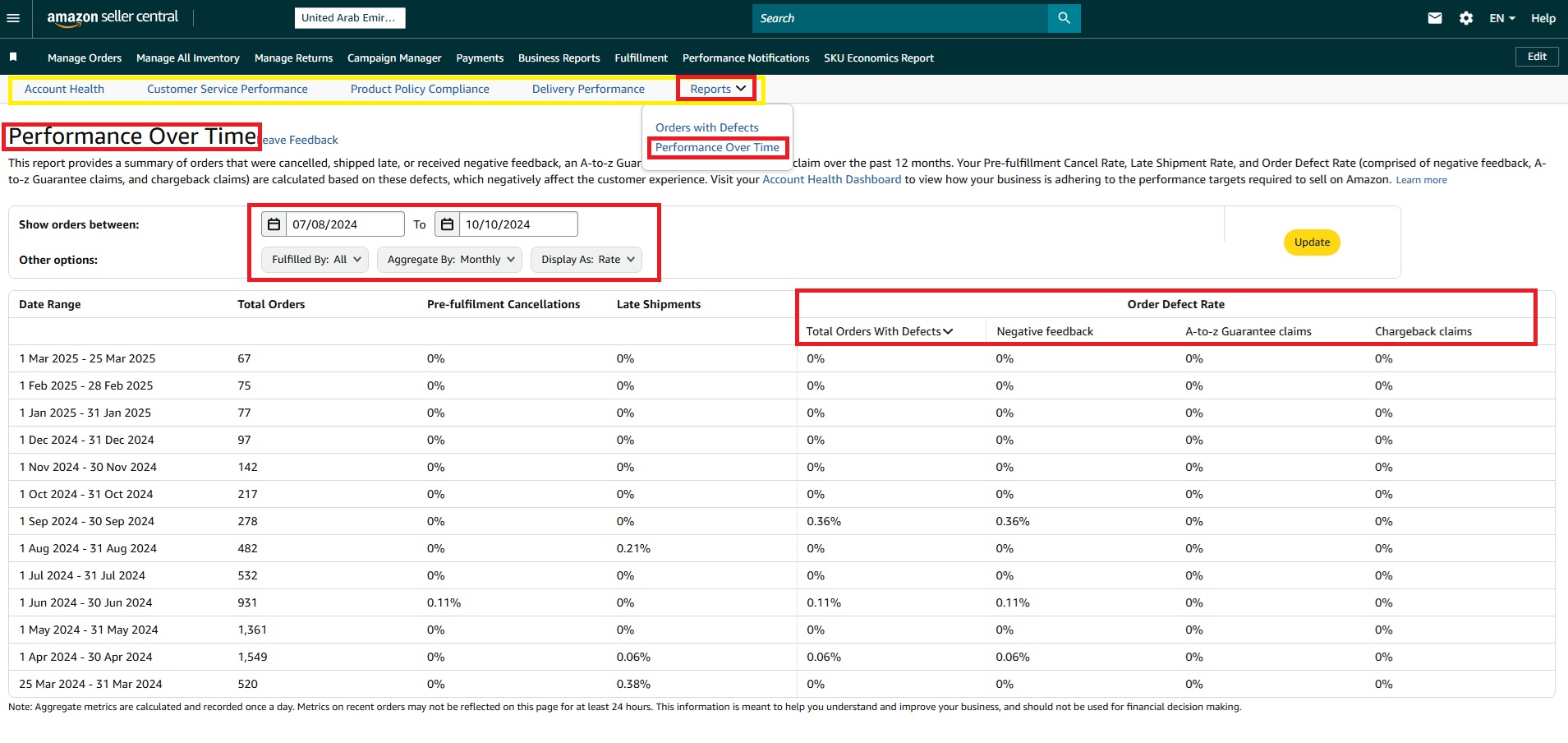Click the search magnifier button
The image size is (1568, 743).
pyautogui.click(x=1064, y=18)
